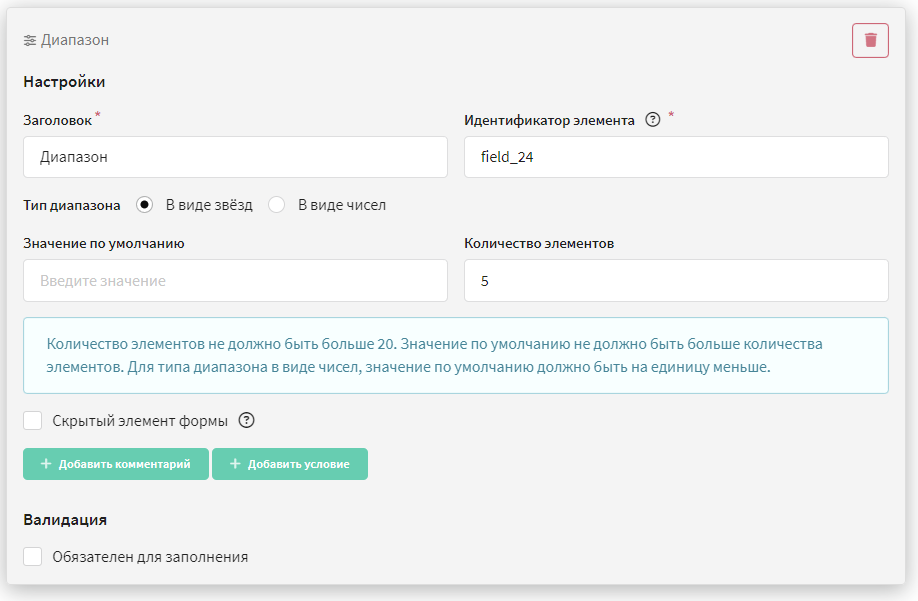
Task: Open the help icon beside Скрытый элемент формы
Action: [x=246, y=420]
